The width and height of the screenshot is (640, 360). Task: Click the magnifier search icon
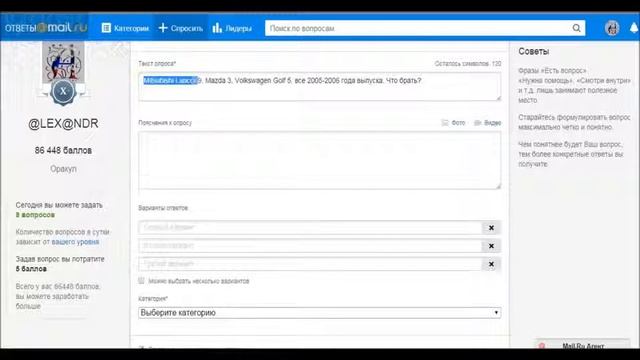pyautogui.click(x=576, y=28)
